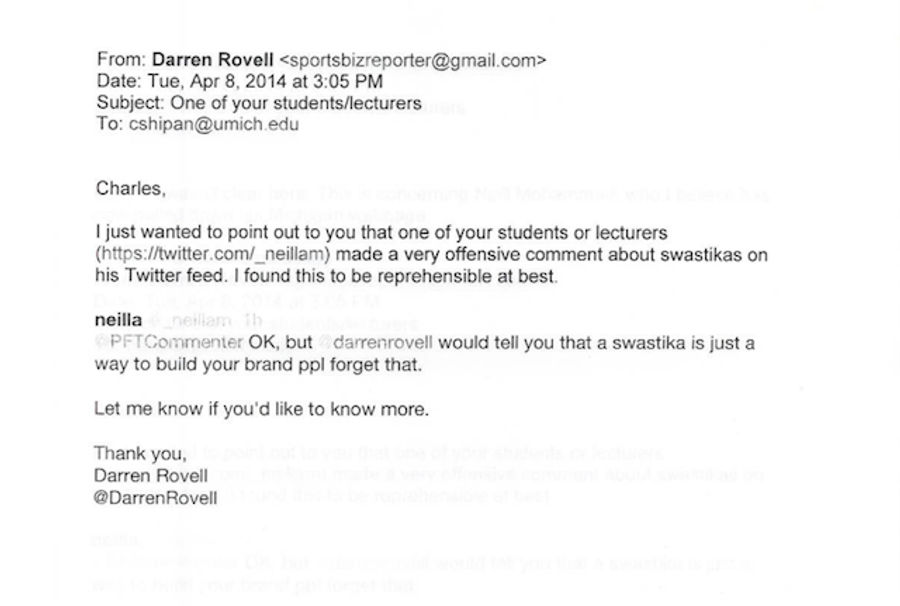
Task: Click the bold neilla username
Action: point(118,320)
